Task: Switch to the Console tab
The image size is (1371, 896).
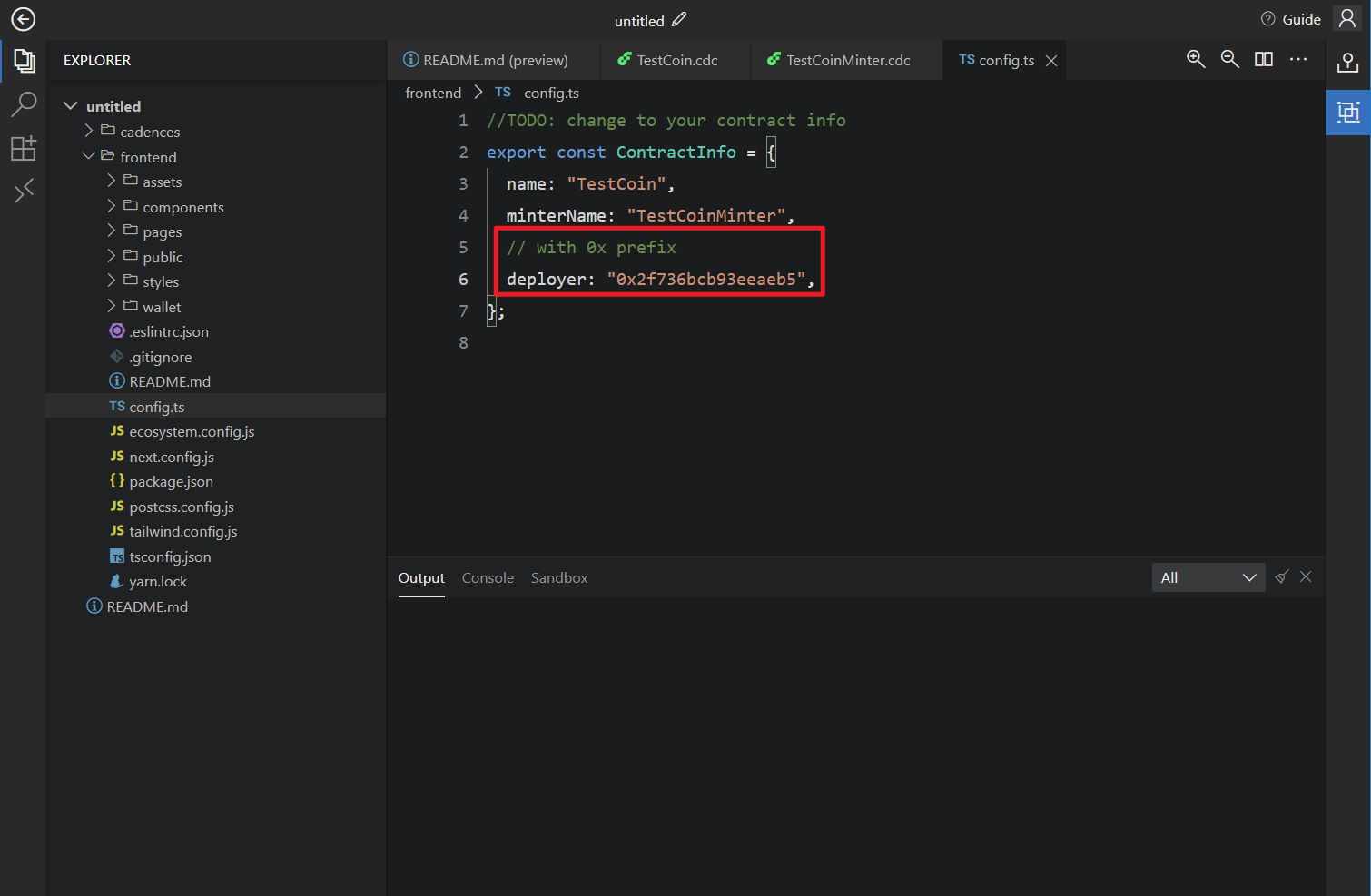Action: [x=488, y=577]
